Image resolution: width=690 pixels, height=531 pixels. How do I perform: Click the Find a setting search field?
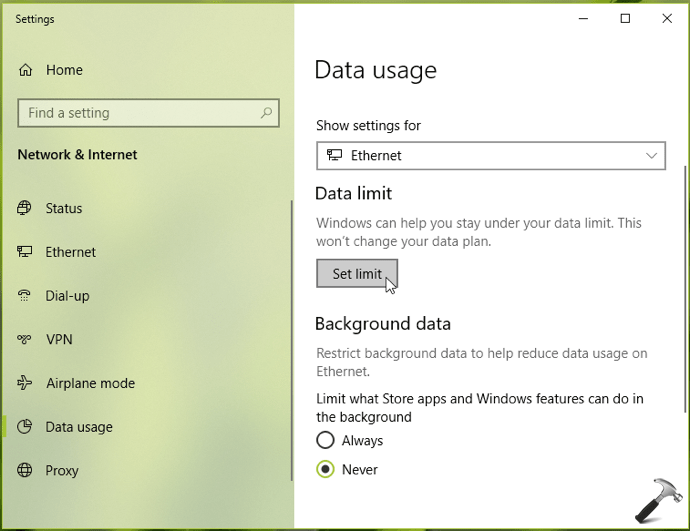(x=148, y=113)
